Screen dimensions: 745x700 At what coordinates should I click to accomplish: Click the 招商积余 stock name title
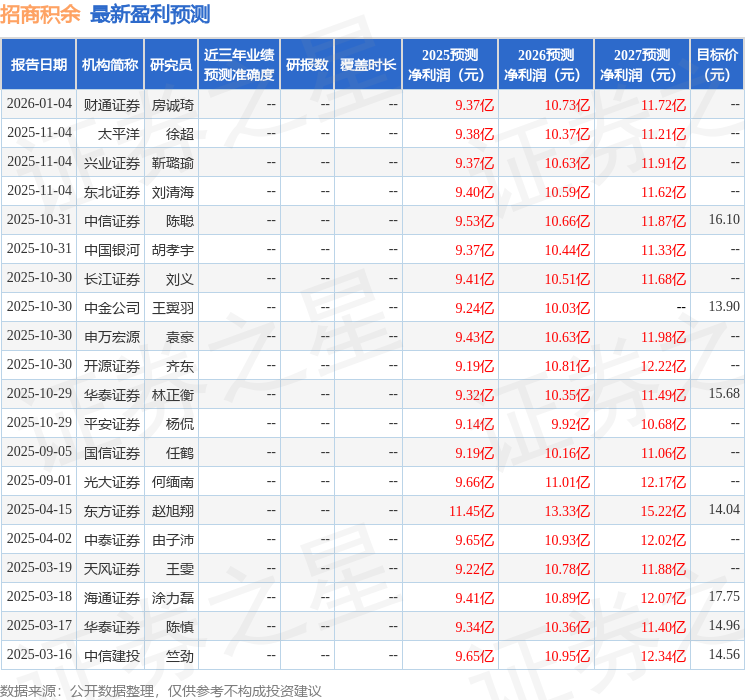(x=41, y=14)
